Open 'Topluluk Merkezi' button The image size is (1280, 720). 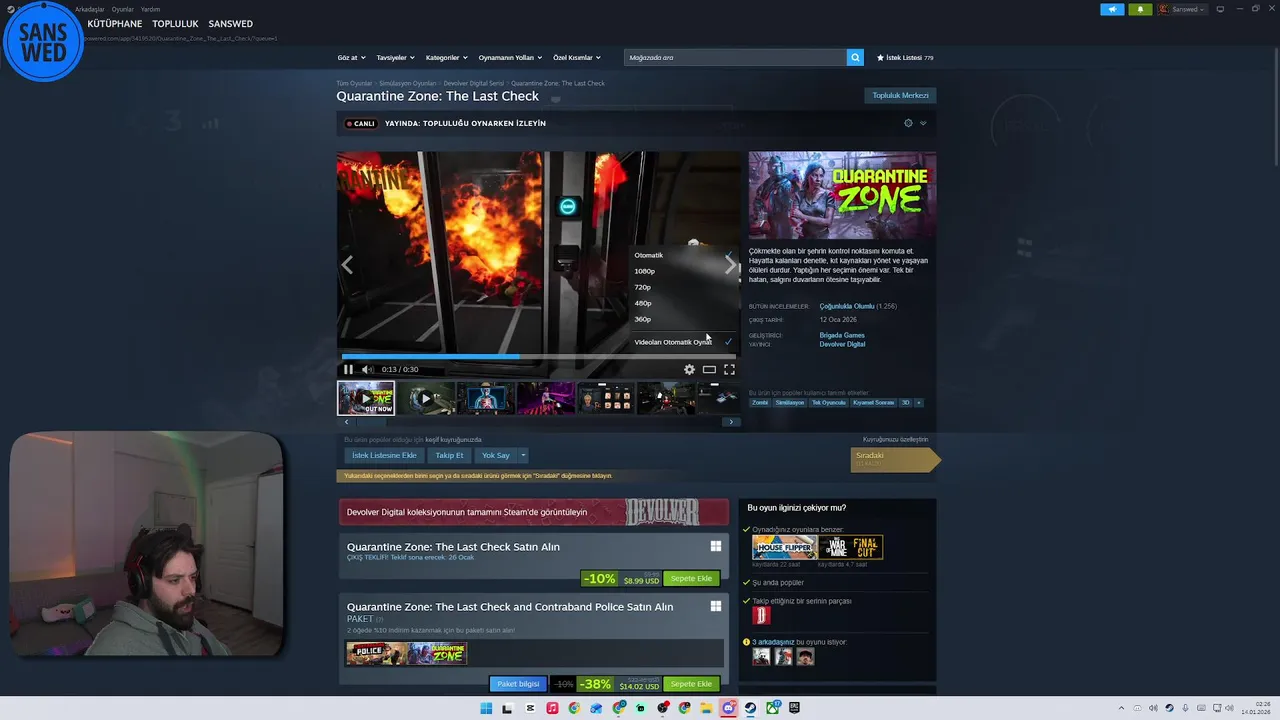point(900,96)
